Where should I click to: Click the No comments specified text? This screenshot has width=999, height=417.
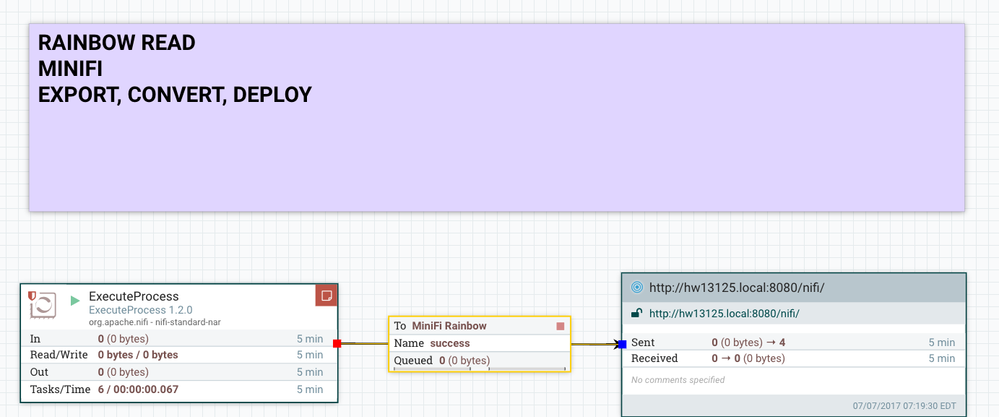tap(678, 380)
